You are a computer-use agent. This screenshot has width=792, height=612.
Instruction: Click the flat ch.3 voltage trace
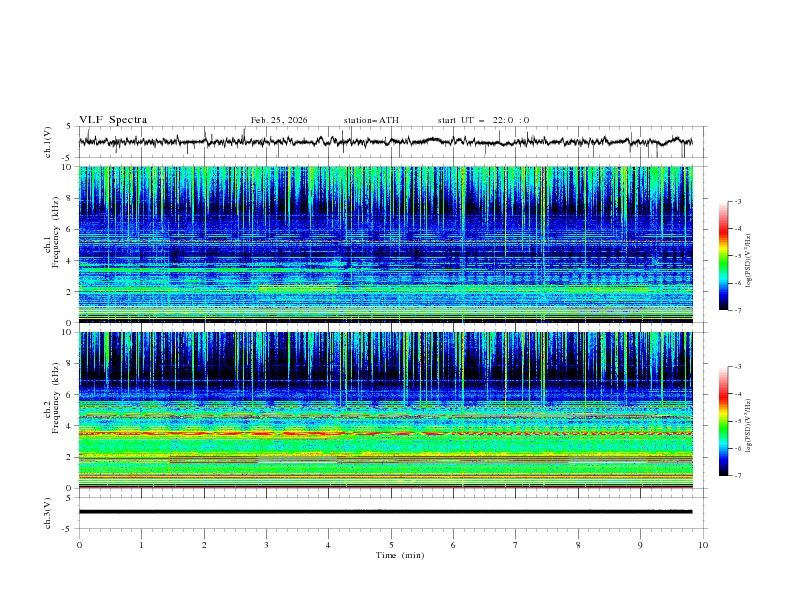tap(385, 512)
